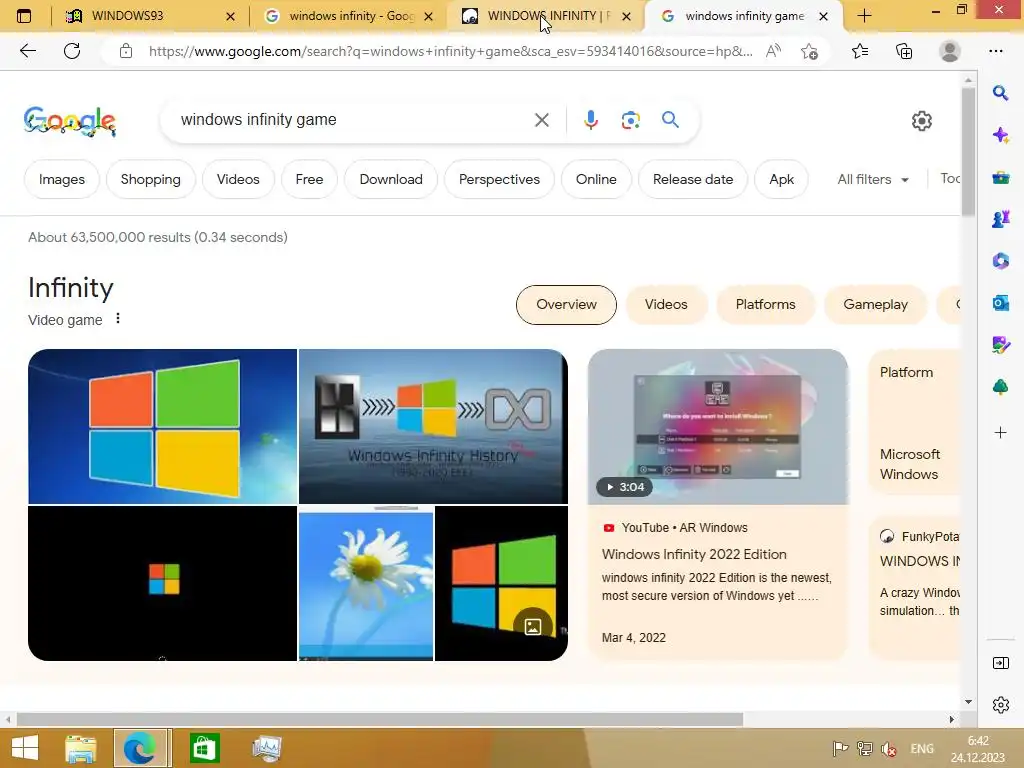Viewport: 1024px width, 768px height.
Task: Go to Google home via logo
Action: point(70,121)
